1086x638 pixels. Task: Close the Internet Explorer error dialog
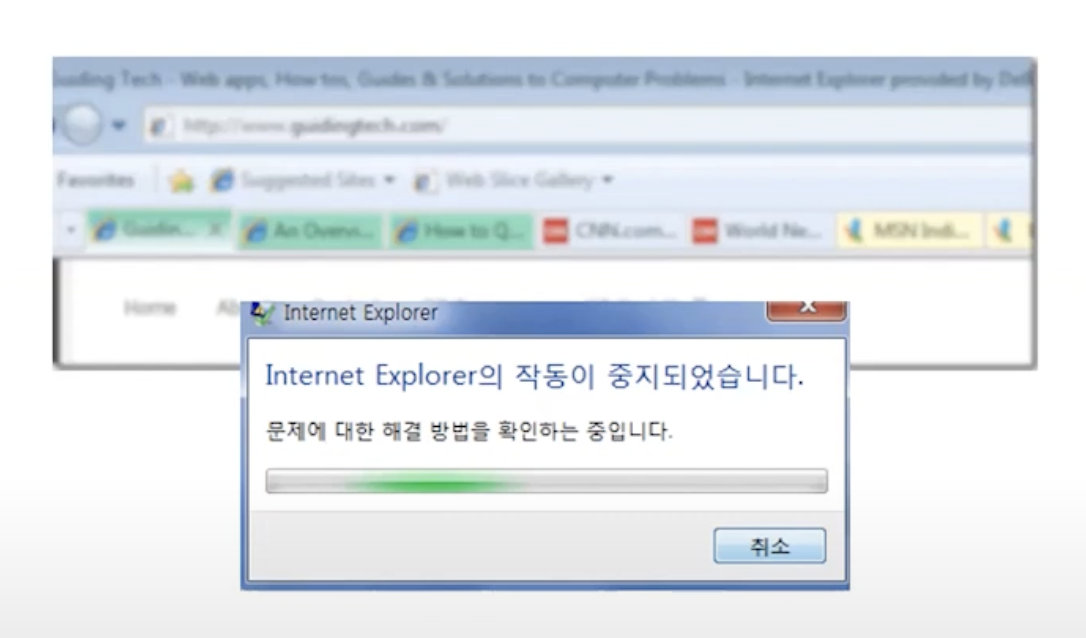click(x=806, y=309)
